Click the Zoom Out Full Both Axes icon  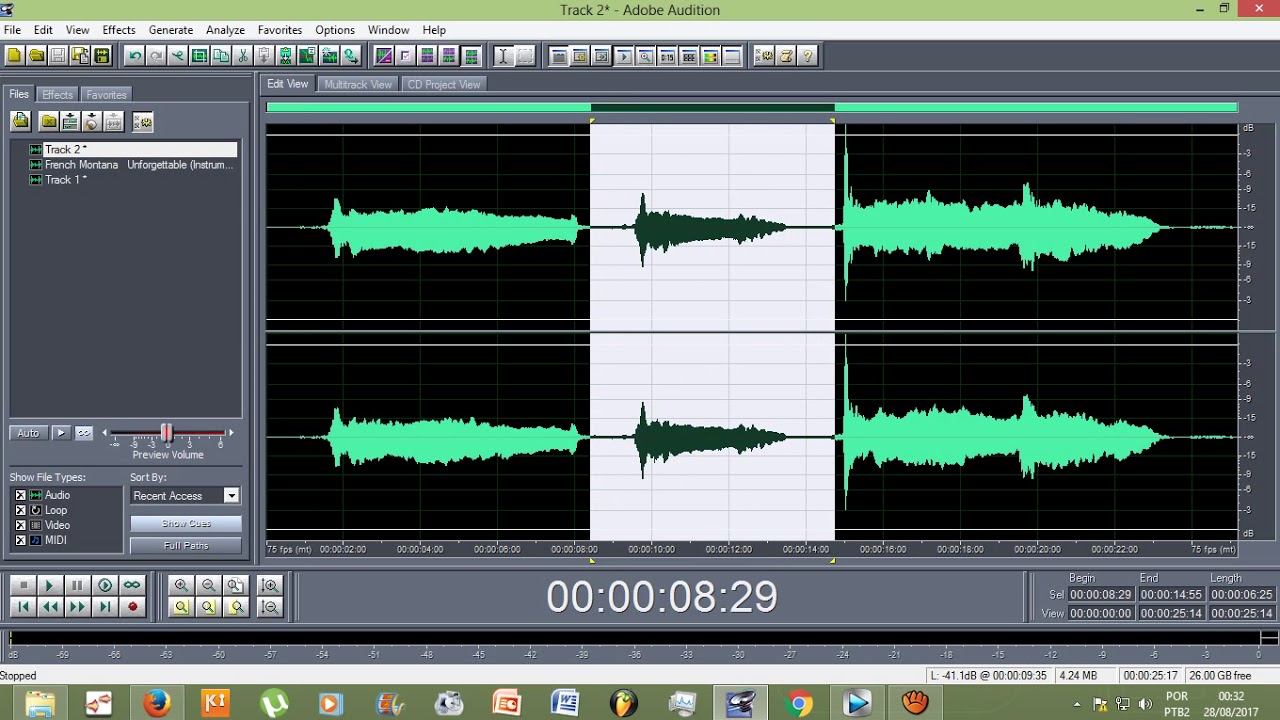[x=236, y=585]
